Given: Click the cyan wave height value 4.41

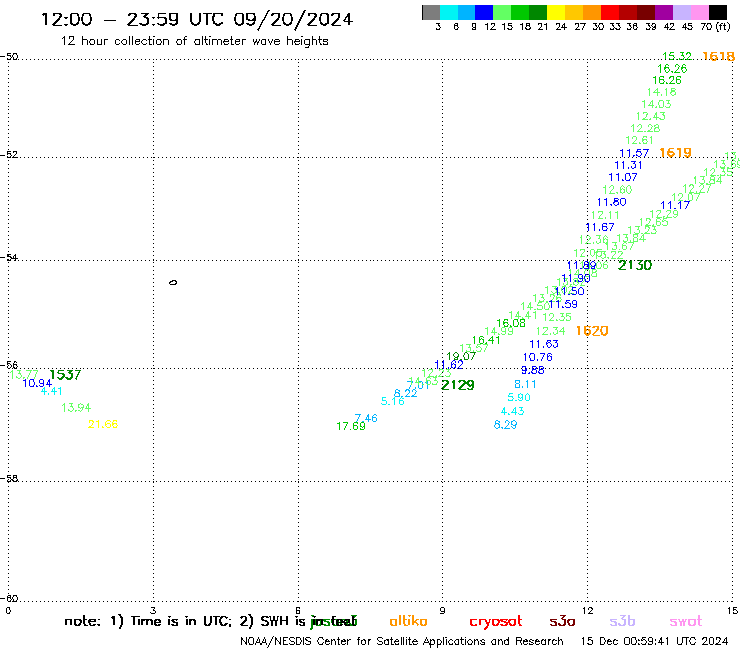Looking at the screenshot, I should 51,391.
